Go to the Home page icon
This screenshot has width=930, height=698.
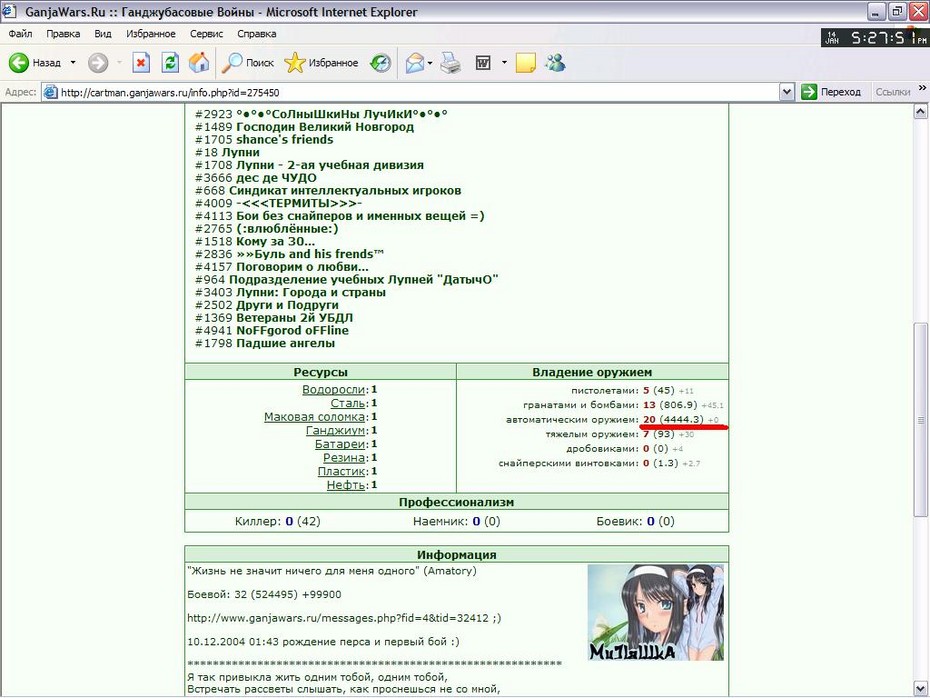pos(199,62)
